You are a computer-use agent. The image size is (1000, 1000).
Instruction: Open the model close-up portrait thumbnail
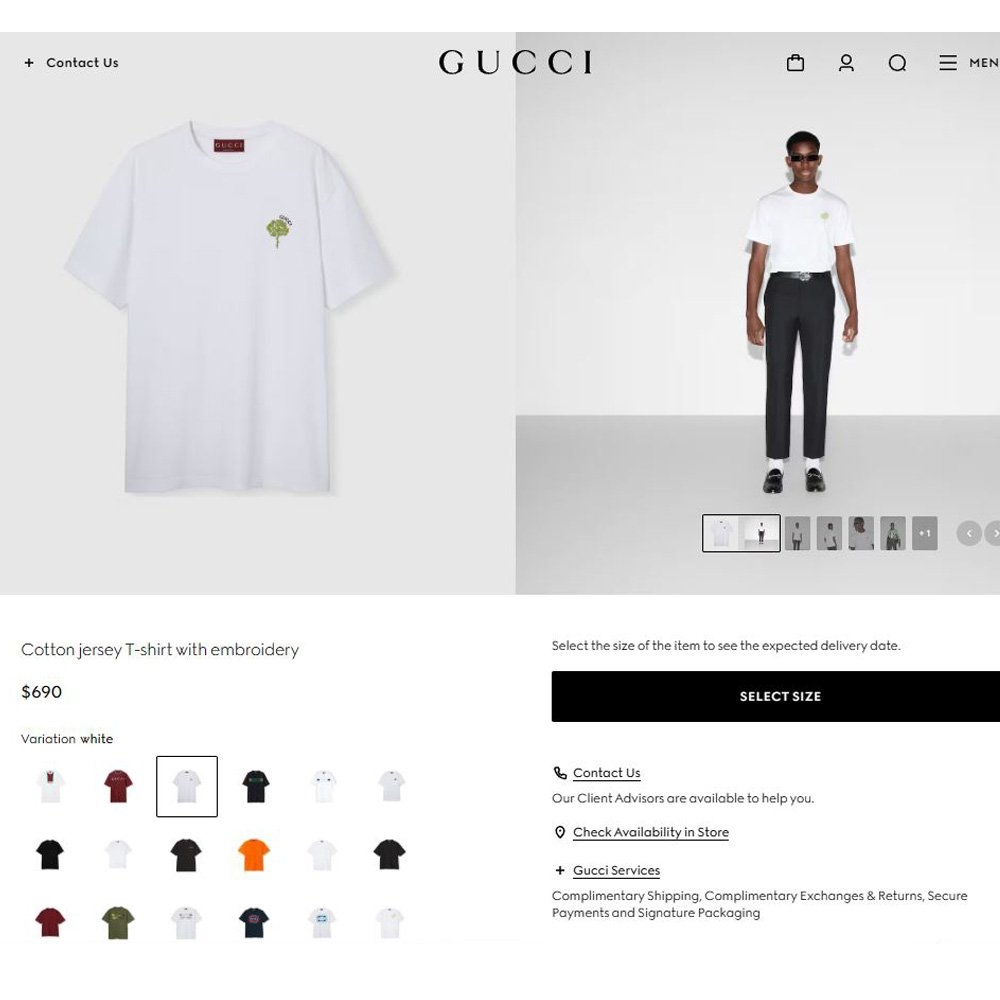tap(860, 533)
